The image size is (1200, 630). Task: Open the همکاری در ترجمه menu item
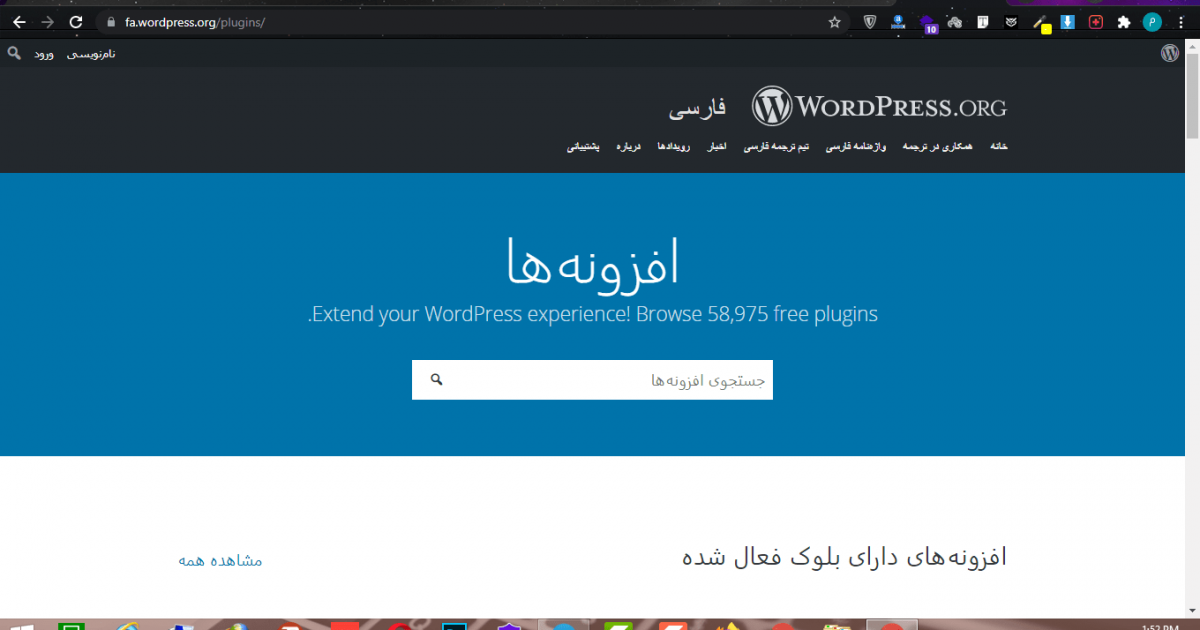(937, 147)
